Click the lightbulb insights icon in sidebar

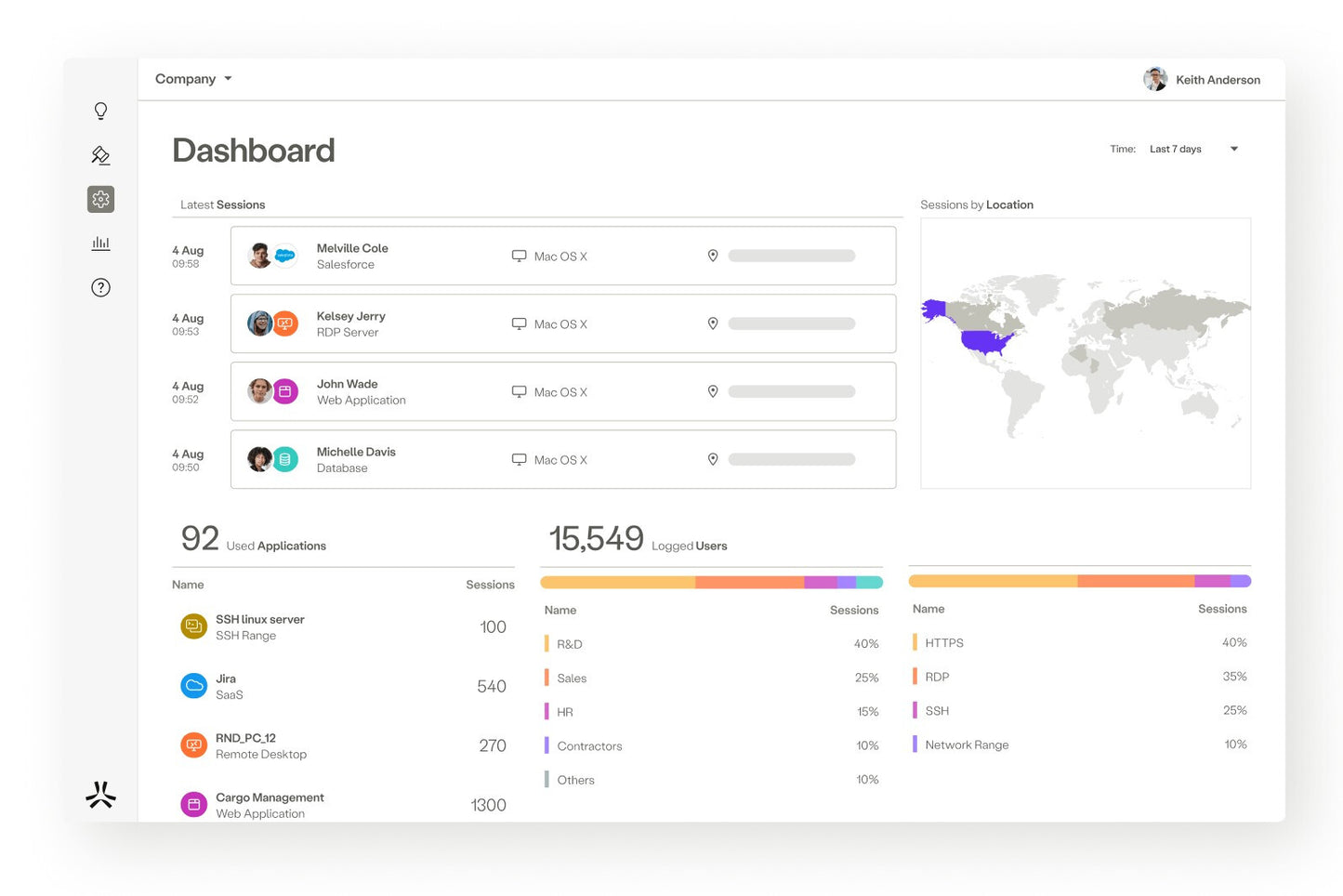[x=100, y=112]
